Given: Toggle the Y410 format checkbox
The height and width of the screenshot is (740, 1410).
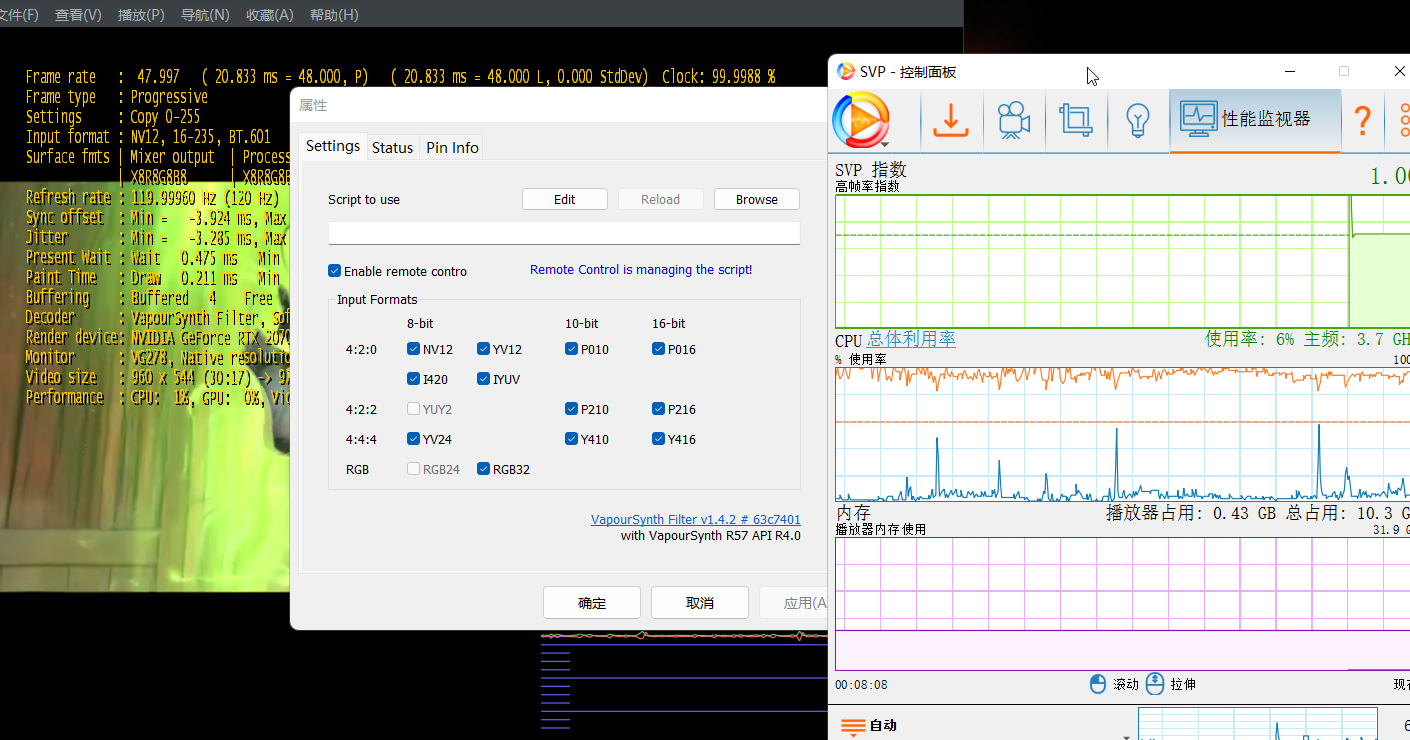Looking at the screenshot, I should 571,439.
